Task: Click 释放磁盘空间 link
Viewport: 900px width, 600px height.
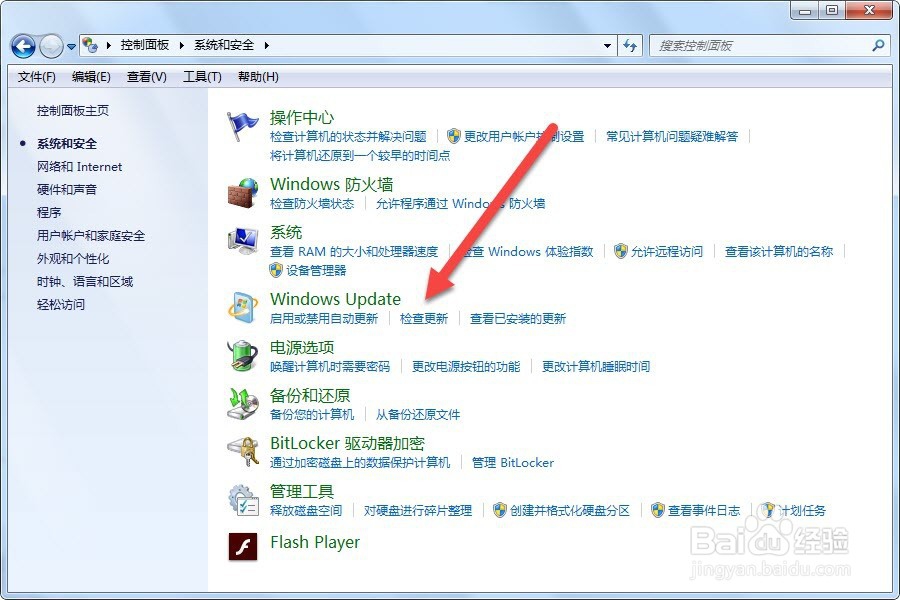Action: (x=306, y=510)
